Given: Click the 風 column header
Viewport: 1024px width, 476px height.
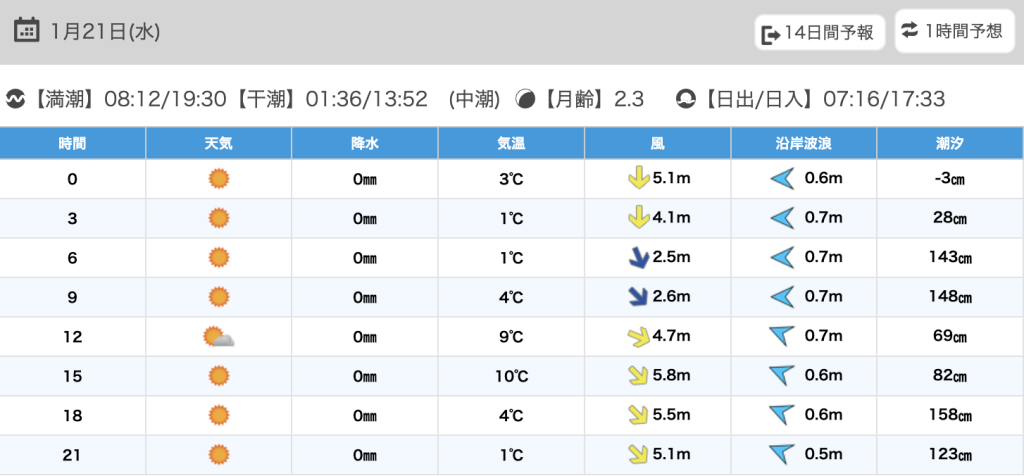Looking at the screenshot, I should click(657, 143).
